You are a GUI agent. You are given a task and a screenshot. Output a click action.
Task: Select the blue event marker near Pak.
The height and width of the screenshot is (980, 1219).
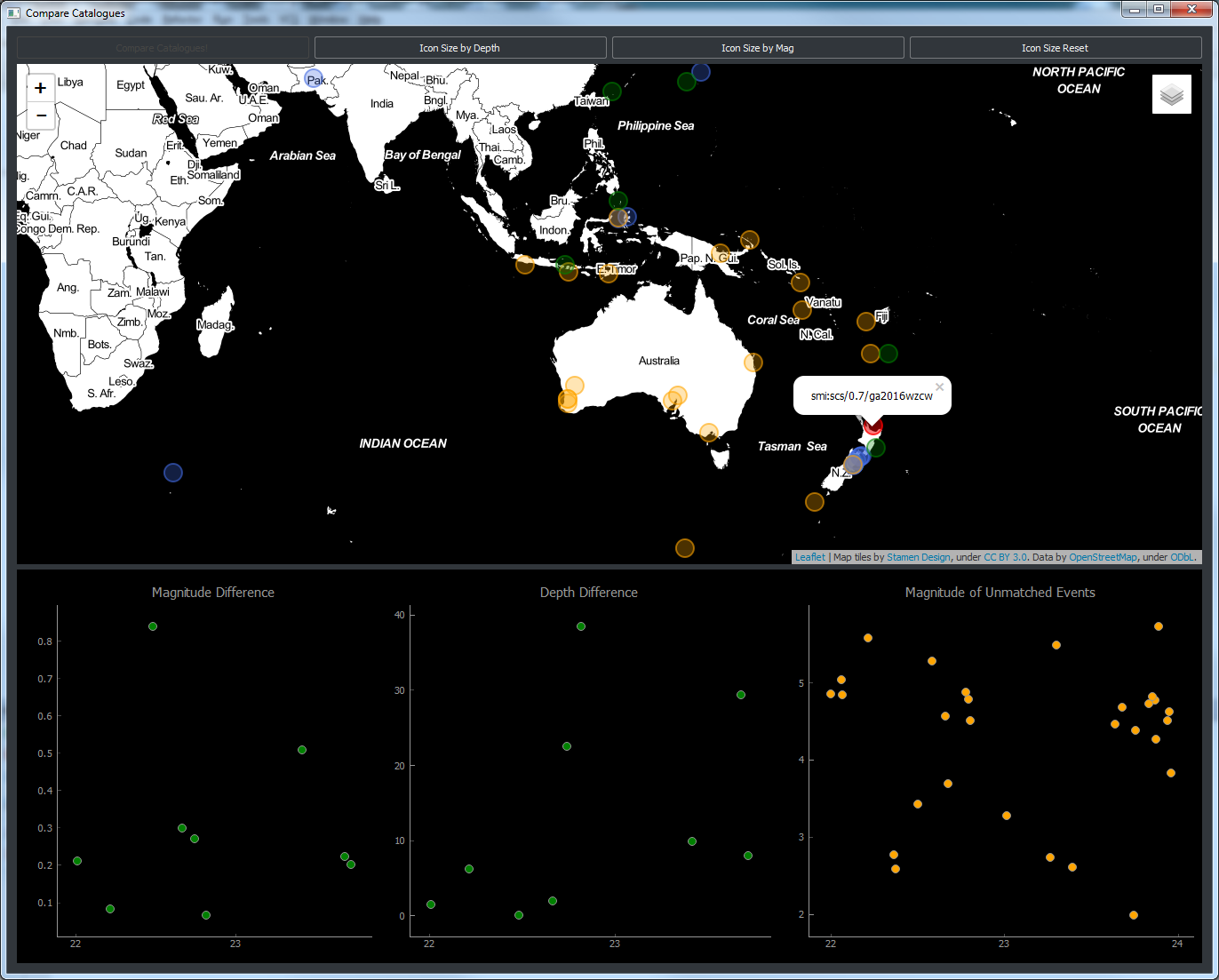coord(314,79)
